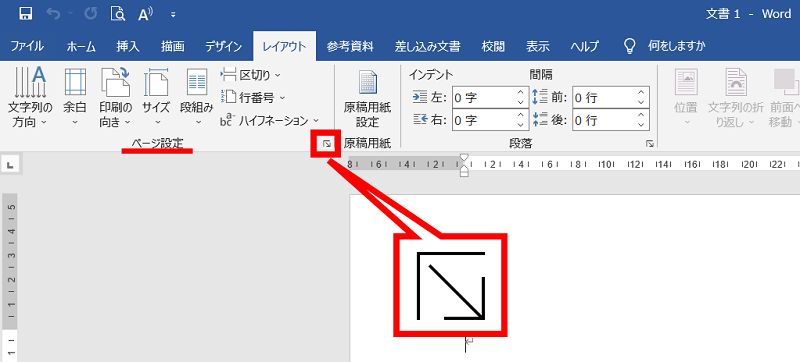Expand the ハイフネーション hyphenation dropdown
The width and height of the screenshot is (800, 362).
tap(269, 121)
